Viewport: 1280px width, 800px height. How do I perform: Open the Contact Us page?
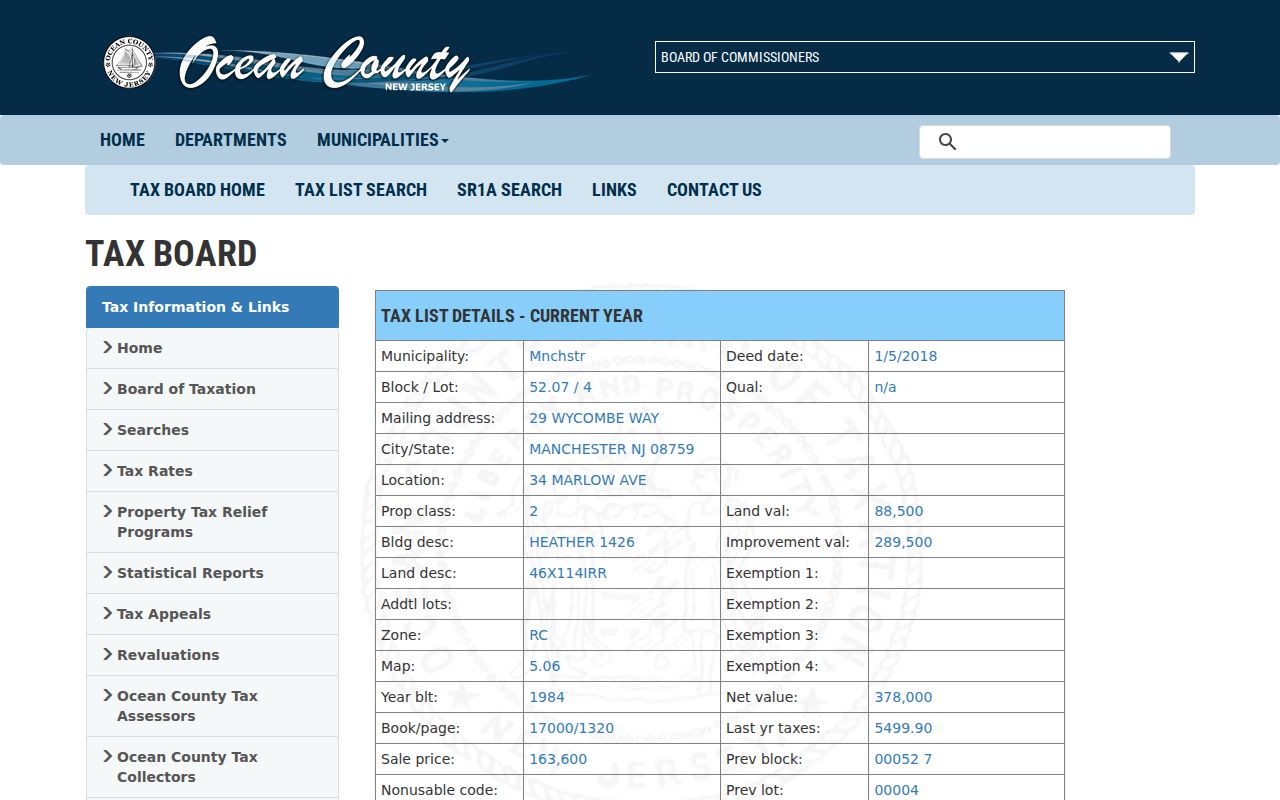714,190
